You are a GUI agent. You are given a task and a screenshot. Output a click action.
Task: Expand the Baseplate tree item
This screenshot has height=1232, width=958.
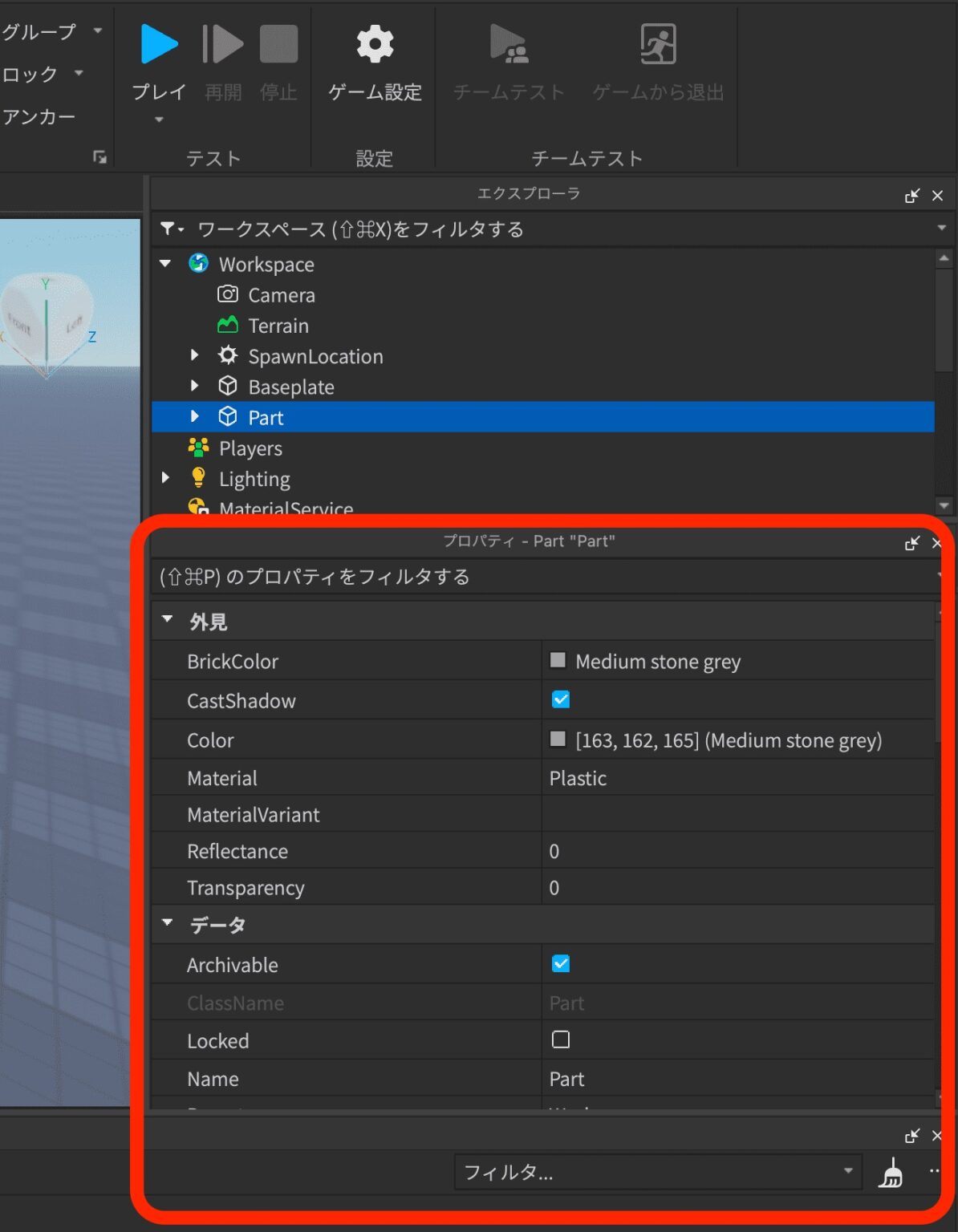coord(194,386)
